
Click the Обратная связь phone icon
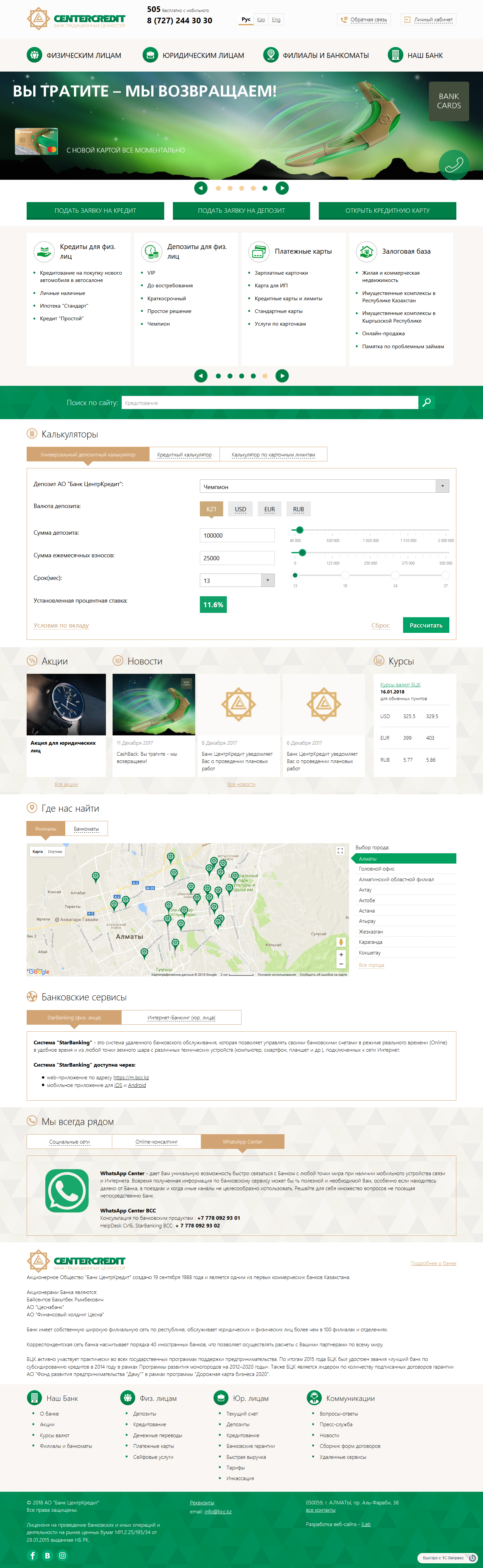pyautogui.click(x=344, y=20)
